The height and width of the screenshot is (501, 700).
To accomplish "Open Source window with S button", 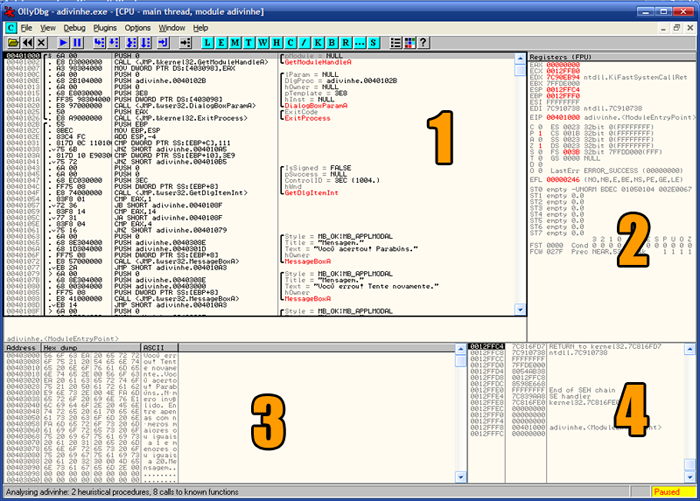I will pos(373,43).
